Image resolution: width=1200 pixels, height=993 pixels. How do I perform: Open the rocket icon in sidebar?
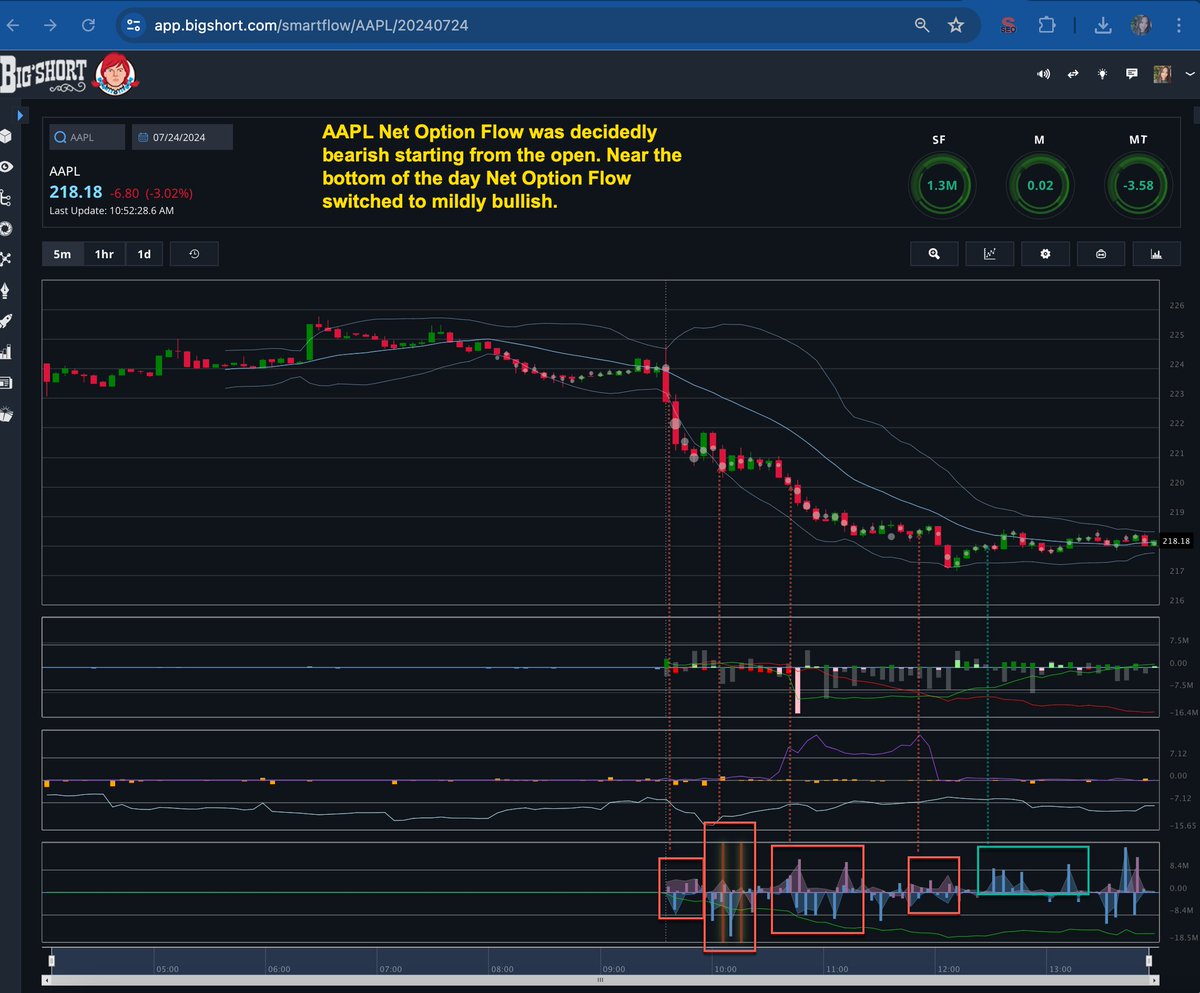coord(5,321)
